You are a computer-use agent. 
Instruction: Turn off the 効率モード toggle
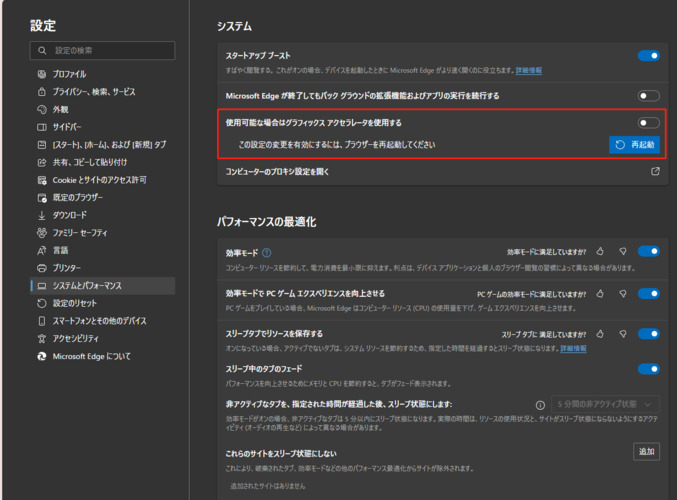click(x=649, y=251)
